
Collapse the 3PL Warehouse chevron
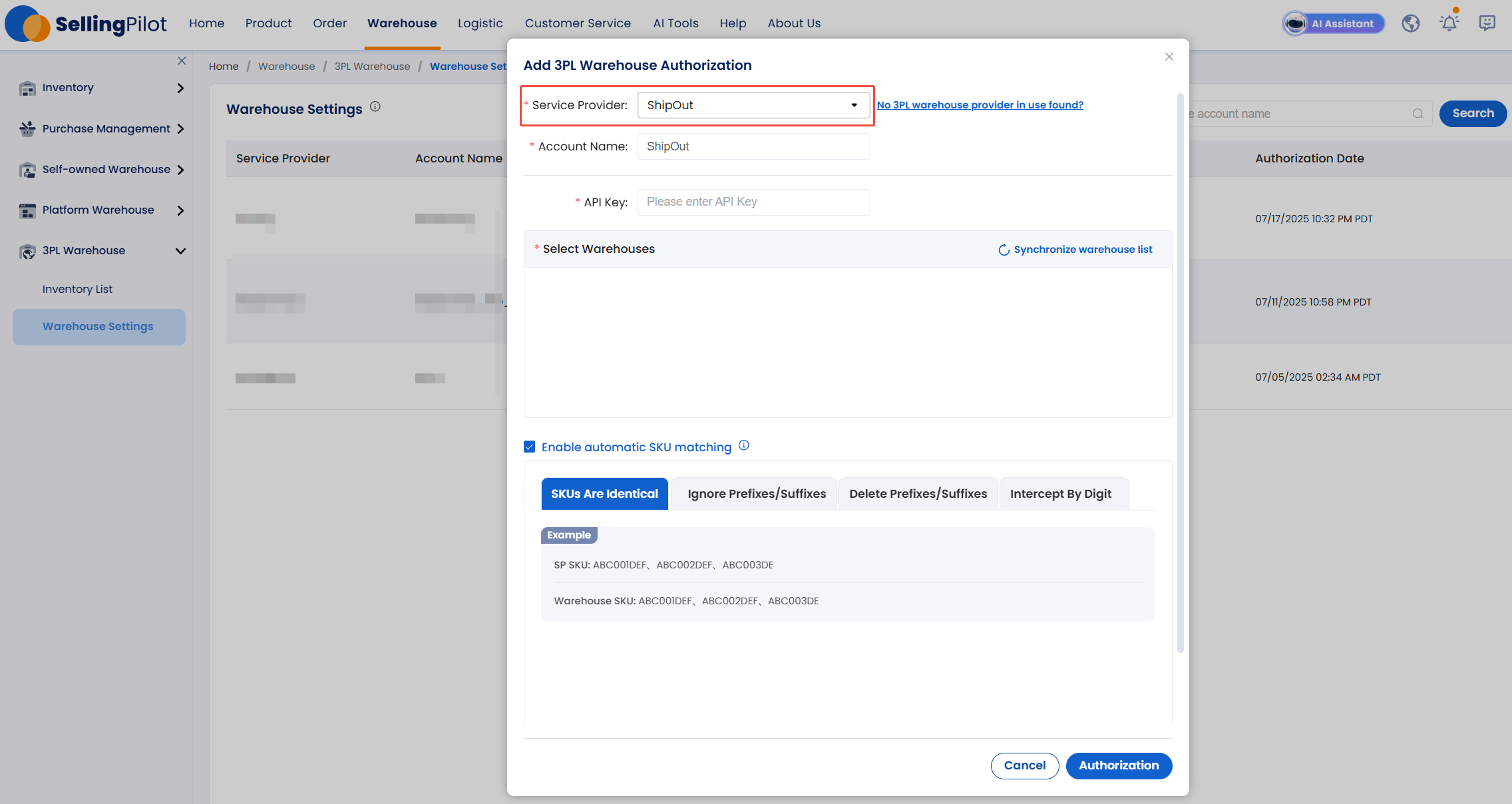(x=180, y=251)
